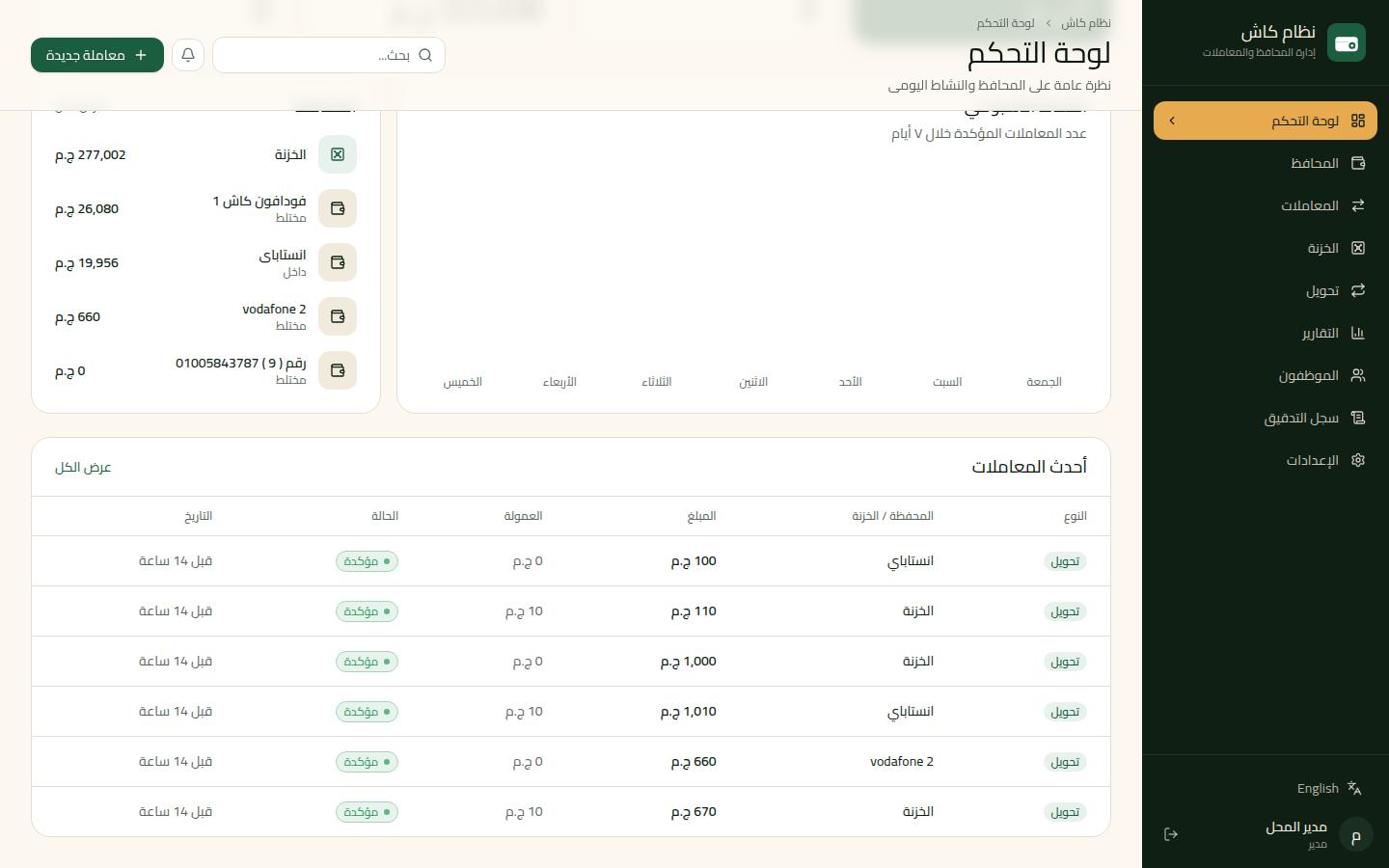Viewport: 1389px width, 868px height.
Task: Click the أحدث المعاملات heading
Action: (1029, 467)
